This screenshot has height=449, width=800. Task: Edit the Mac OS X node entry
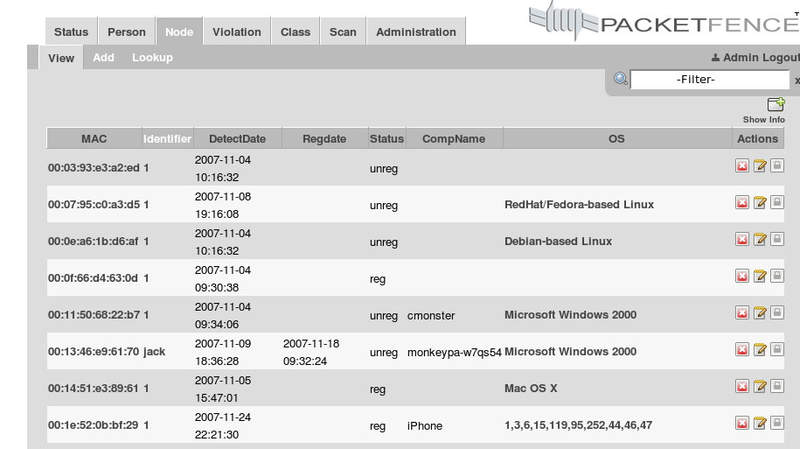(x=760, y=388)
